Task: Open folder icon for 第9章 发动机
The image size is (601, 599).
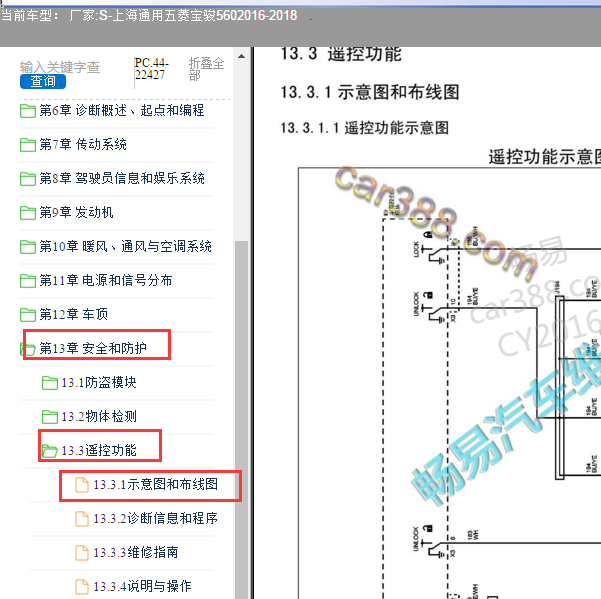Action: (28, 213)
